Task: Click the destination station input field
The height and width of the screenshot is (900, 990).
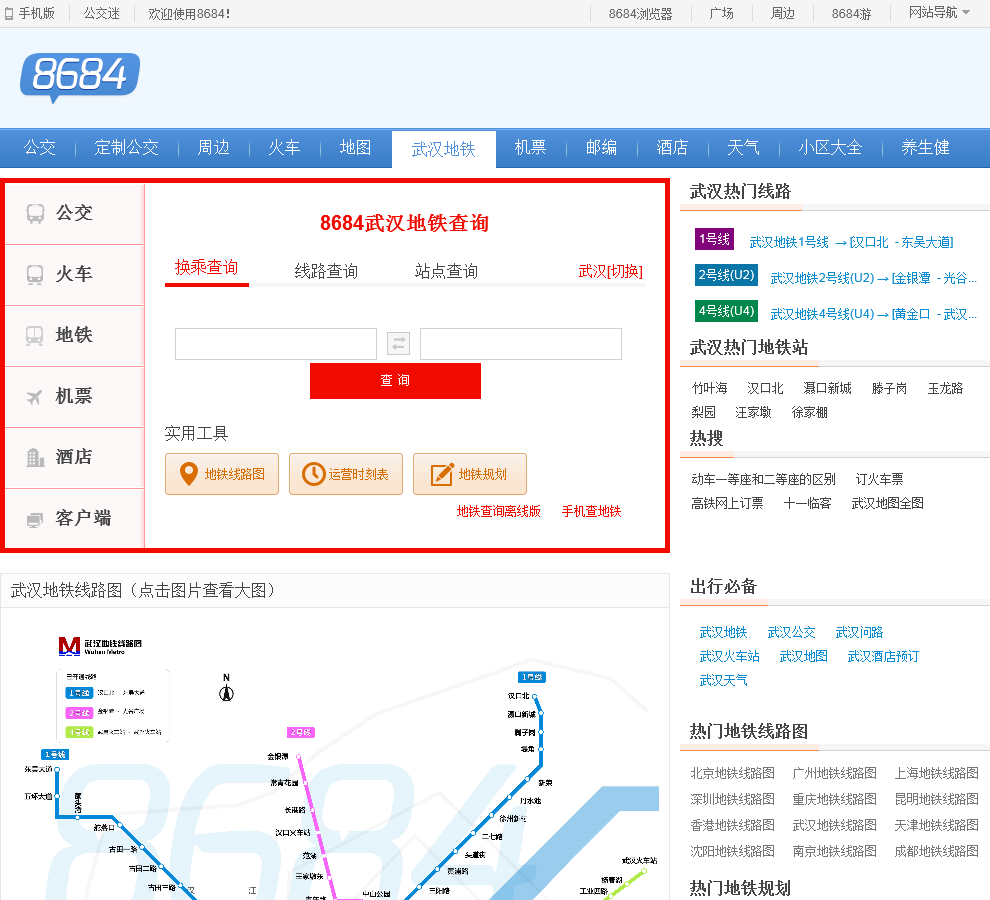Action: coord(521,344)
